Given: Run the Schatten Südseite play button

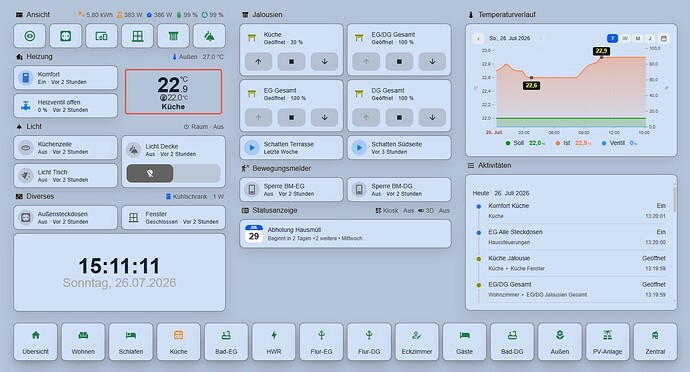Looking at the screenshot, I should 359,147.
